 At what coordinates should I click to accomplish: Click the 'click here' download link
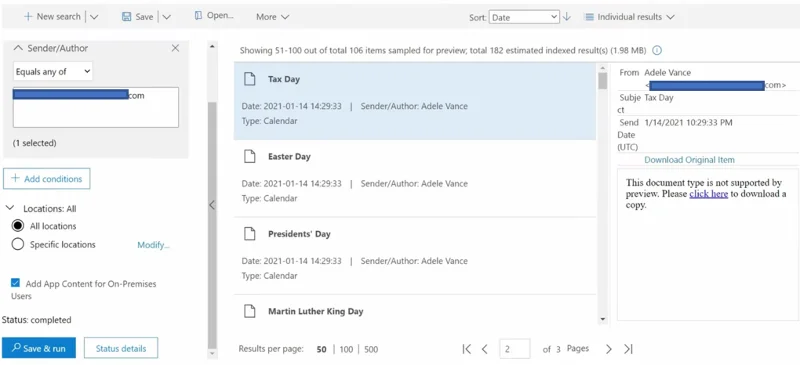click(x=708, y=194)
